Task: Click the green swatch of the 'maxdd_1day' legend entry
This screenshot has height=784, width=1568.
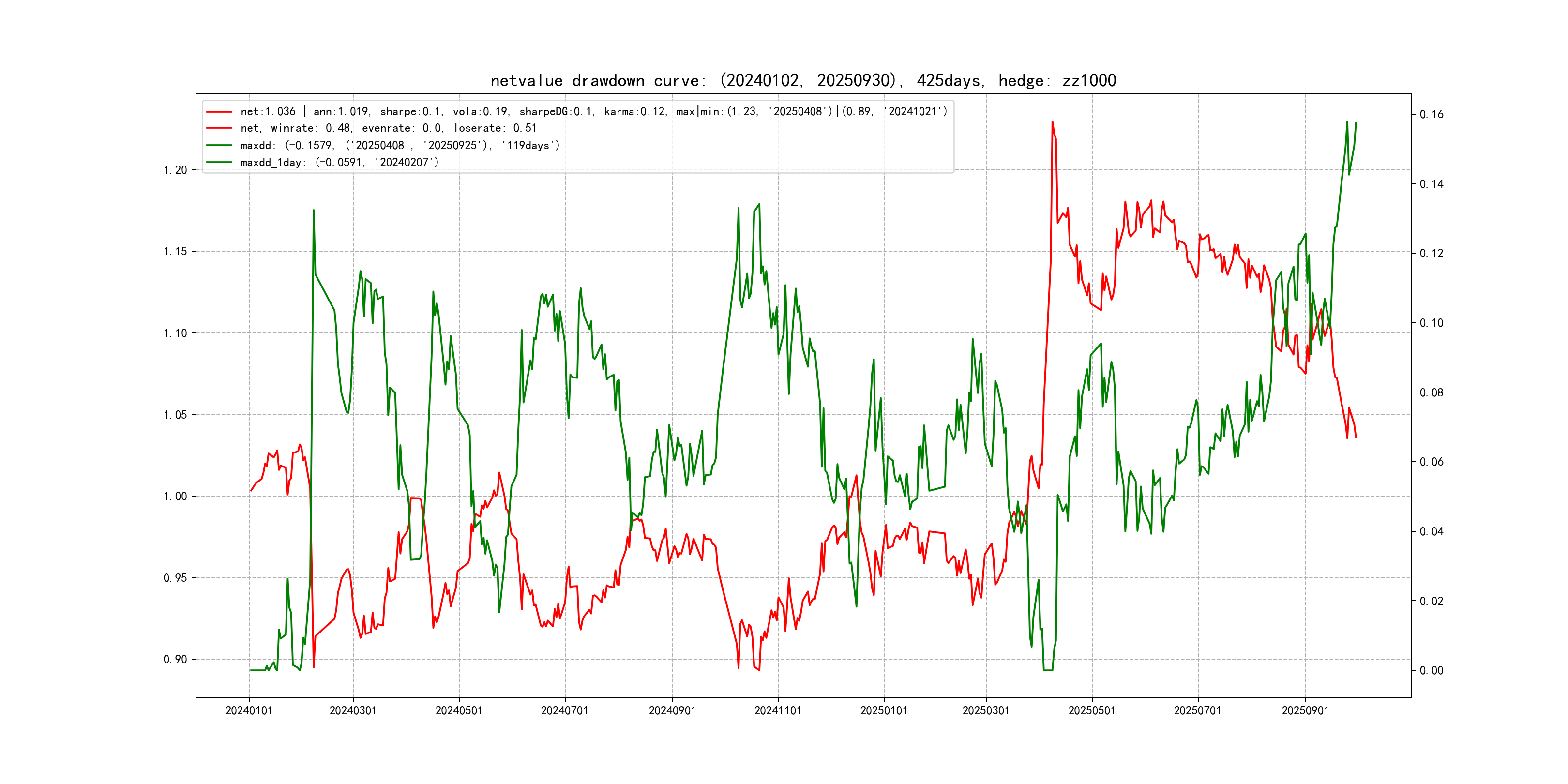Action: point(219,163)
